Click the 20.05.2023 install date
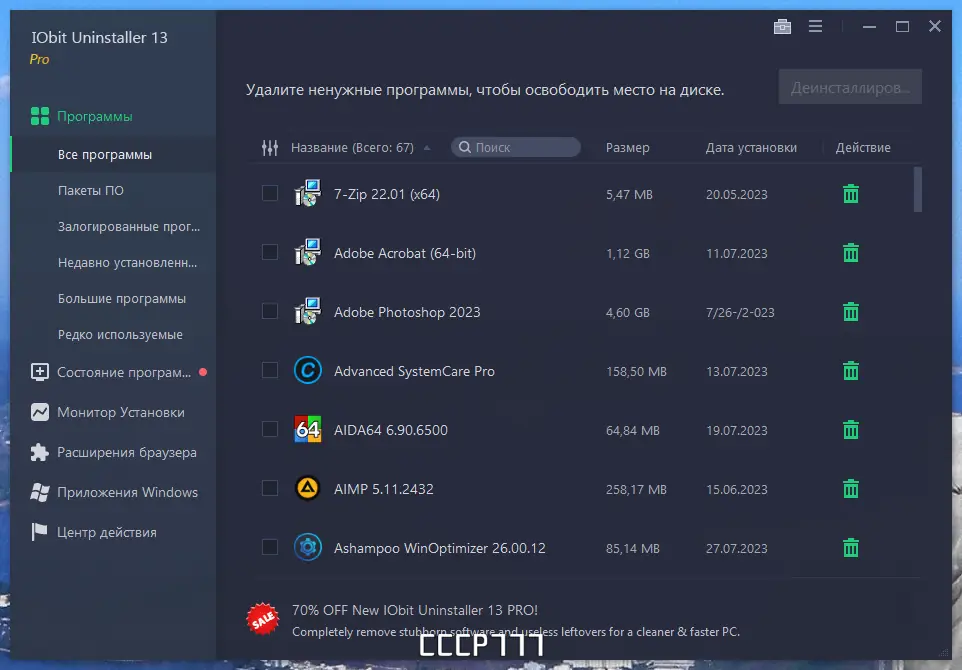This screenshot has height=670, width=962. click(x=736, y=194)
